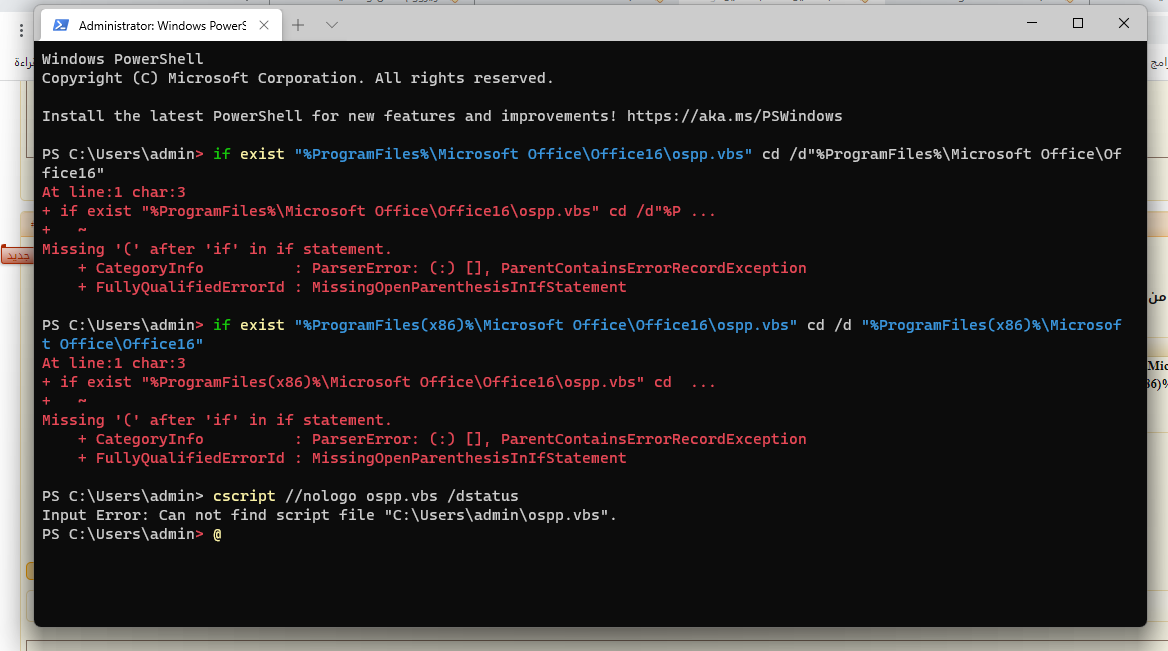Click the prompt line containing the @ character
1168x651 pixels.
[x=132, y=534]
